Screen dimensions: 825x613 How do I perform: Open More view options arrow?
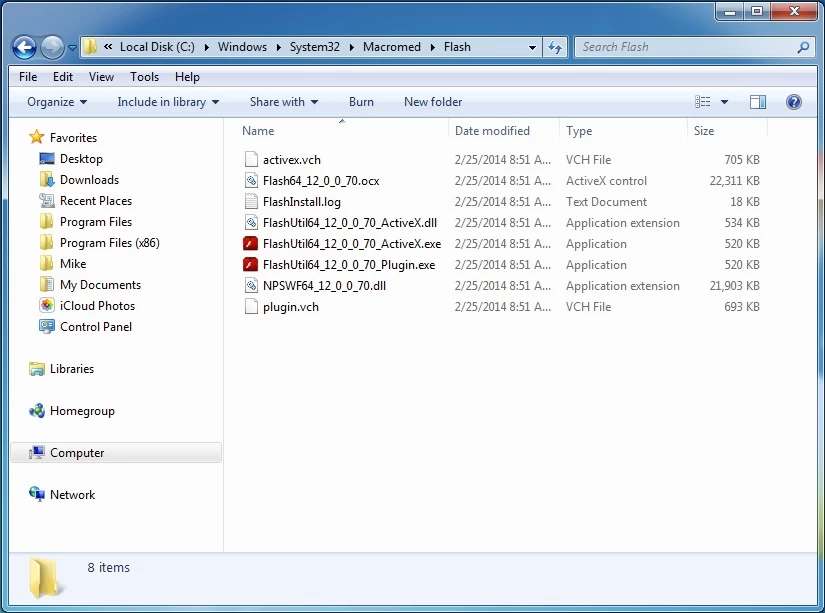click(x=724, y=102)
